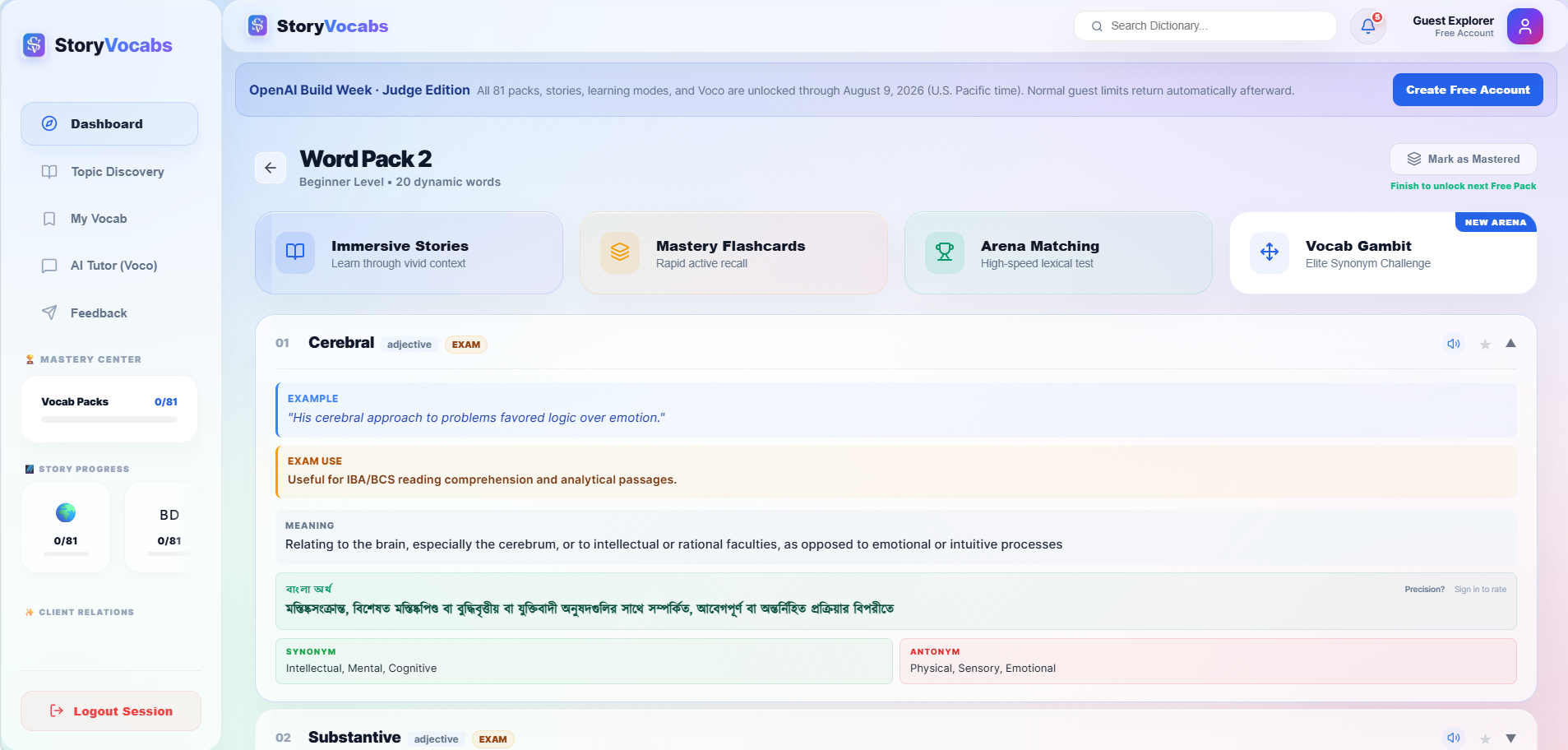This screenshot has width=1568, height=750.
Task: Open the notifications bell icon
Action: click(x=1368, y=26)
